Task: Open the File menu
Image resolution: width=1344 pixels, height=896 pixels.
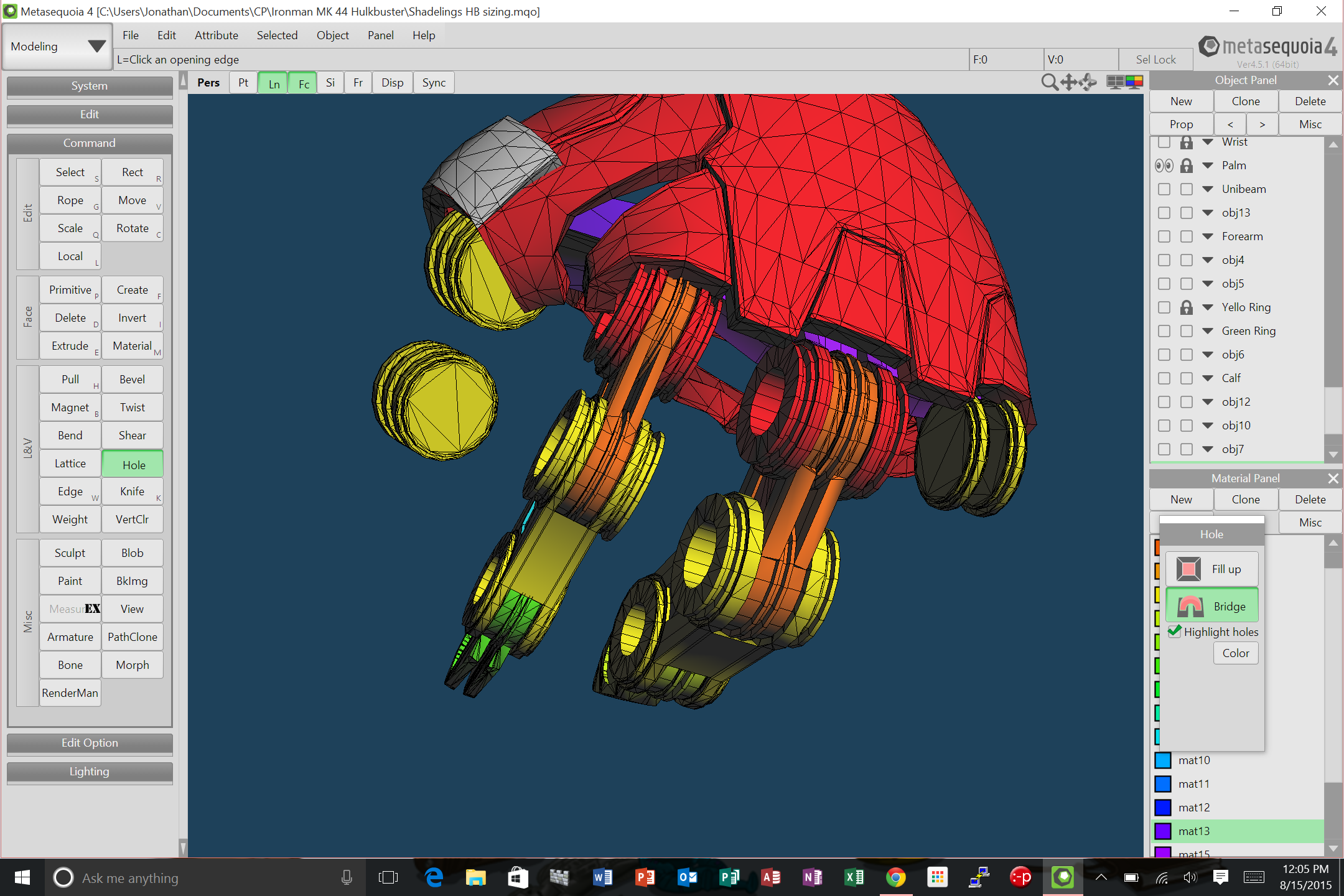Action: [x=130, y=35]
